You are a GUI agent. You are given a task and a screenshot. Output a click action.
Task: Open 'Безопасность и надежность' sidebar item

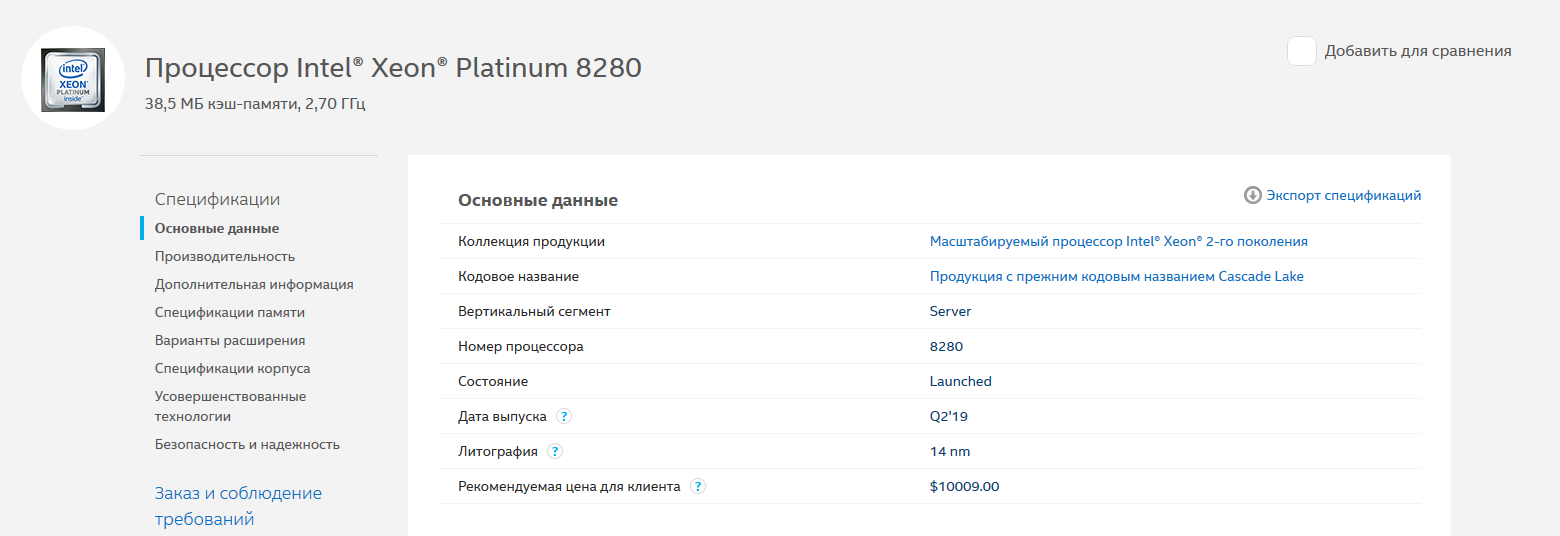coord(248,444)
